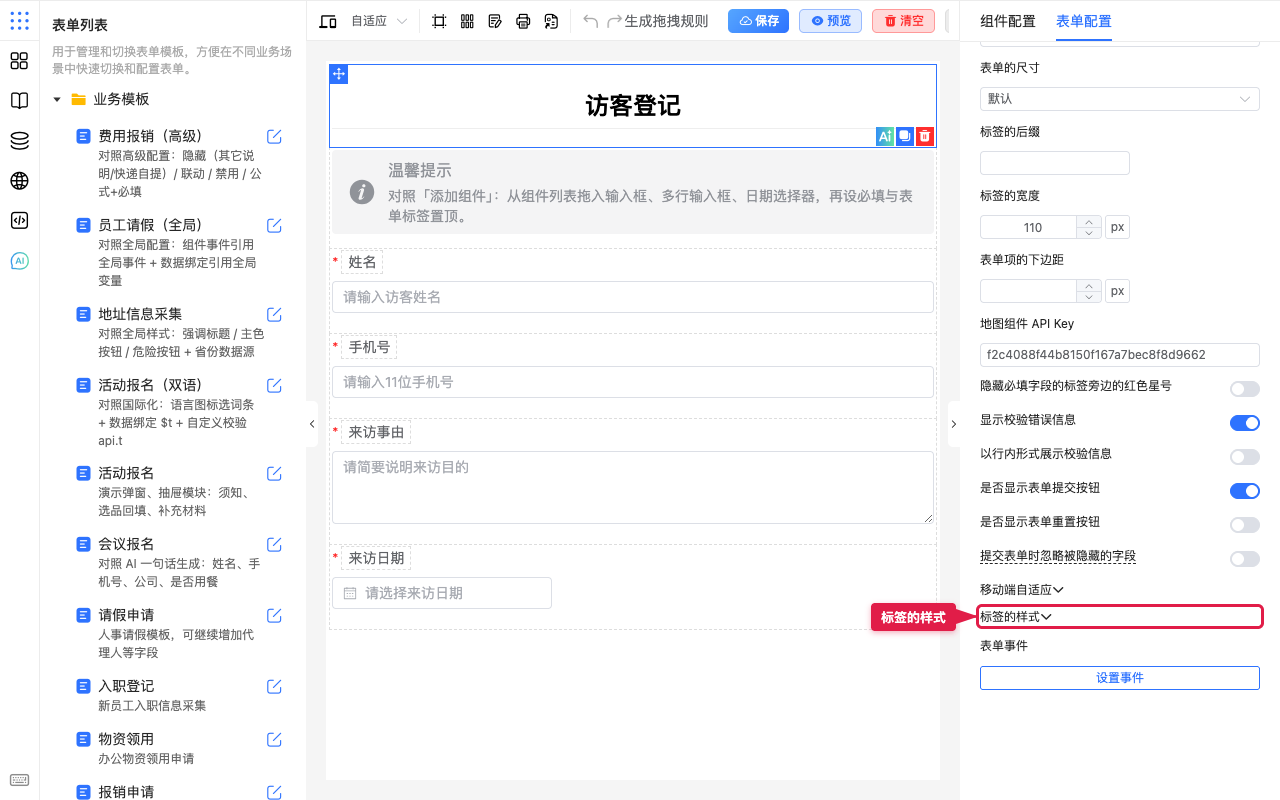Screen dimensions: 1280x800
Task: Open the database icon in sidebar
Action: click(19, 141)
